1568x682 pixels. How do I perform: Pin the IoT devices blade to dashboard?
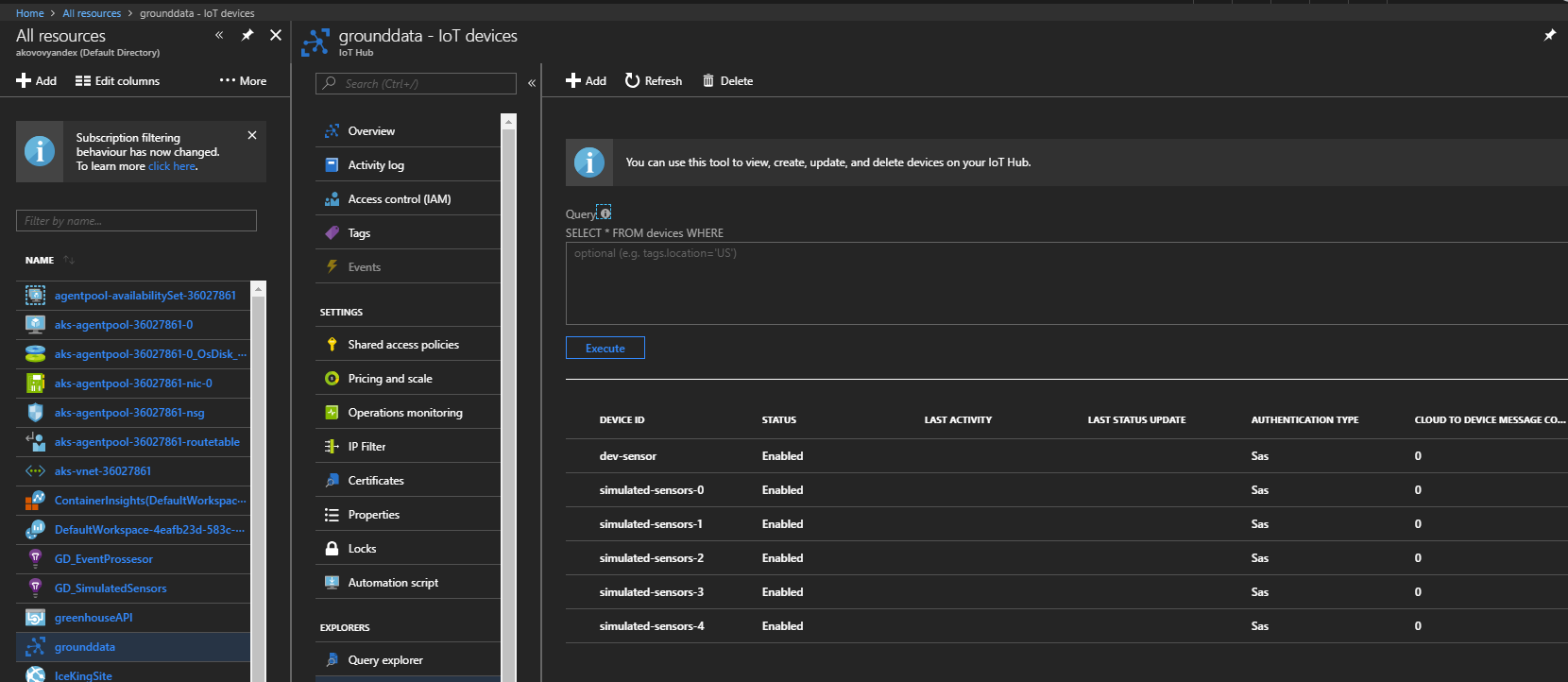click(x=1549, y=35)
